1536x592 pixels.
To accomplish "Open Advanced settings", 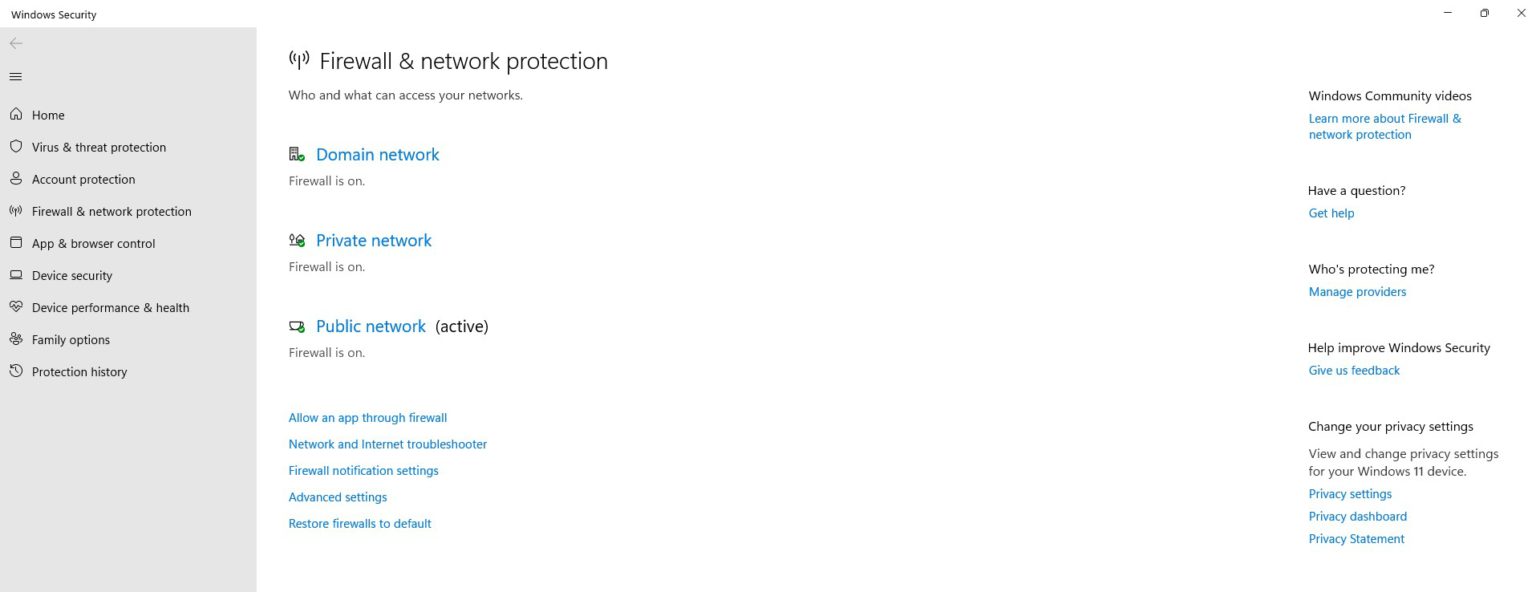I will (337, 497).
